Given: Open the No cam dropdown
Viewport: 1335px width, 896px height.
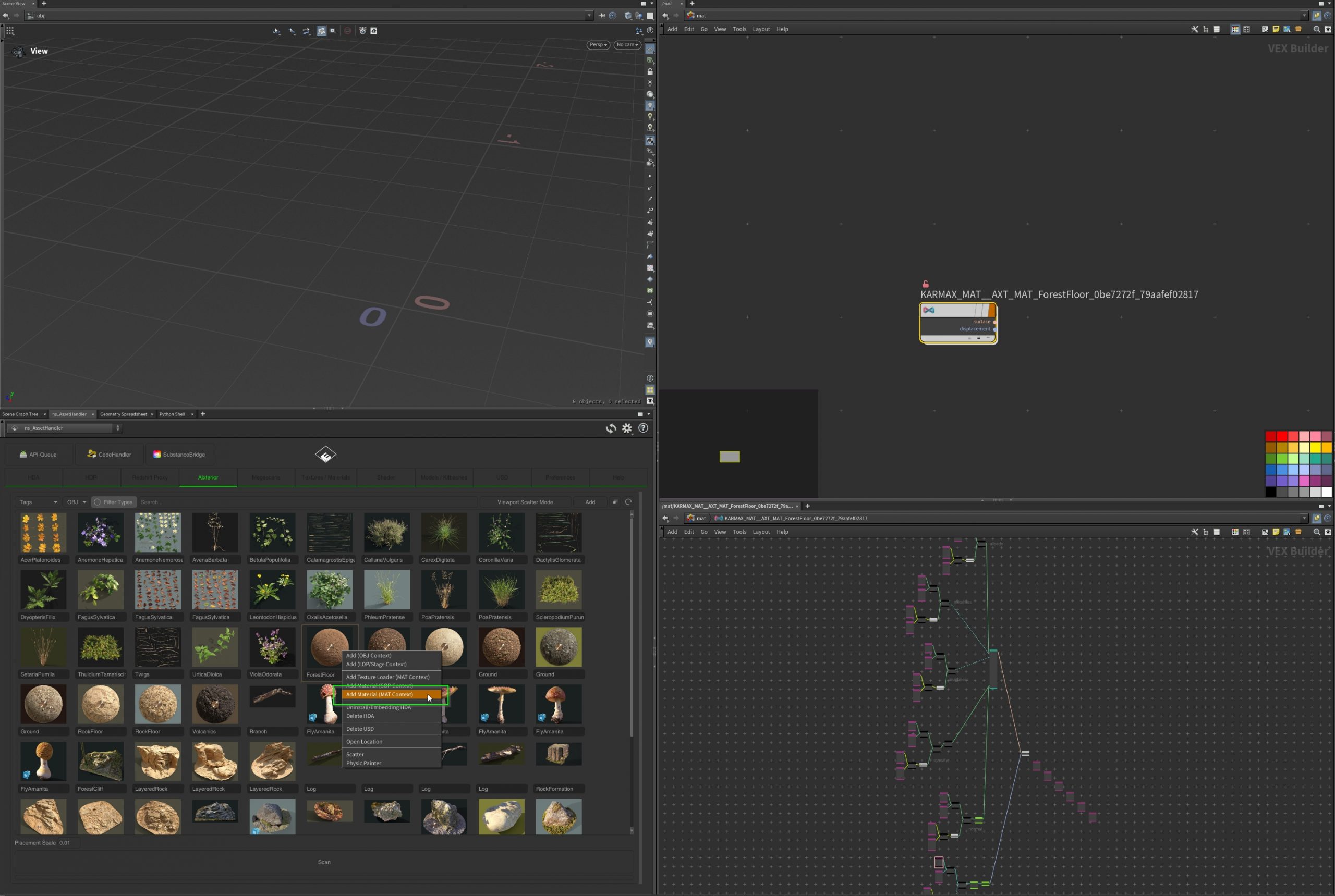Looking at the screenshot, I should [627, 45].
